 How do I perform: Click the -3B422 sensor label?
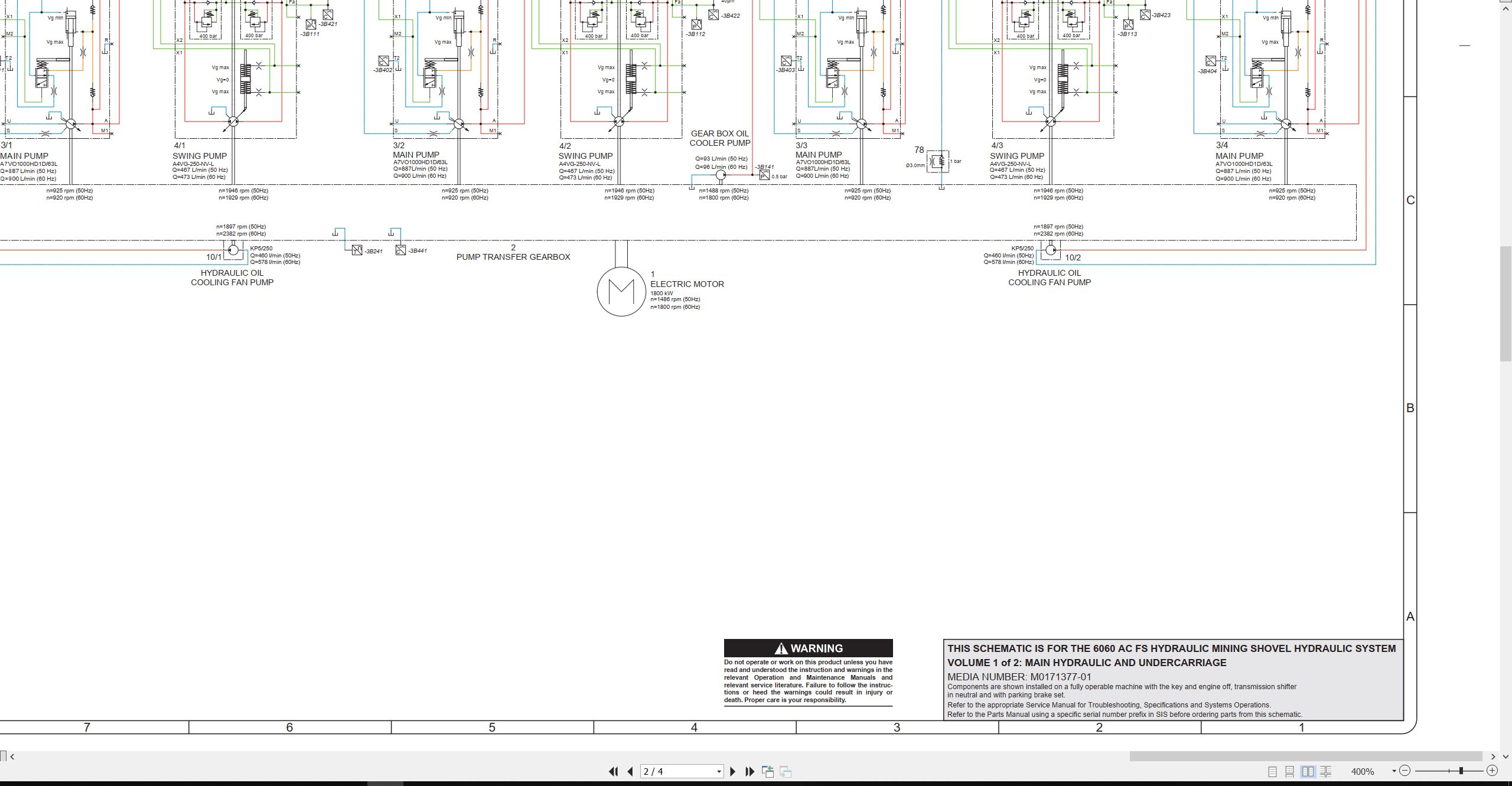point(730,16)
